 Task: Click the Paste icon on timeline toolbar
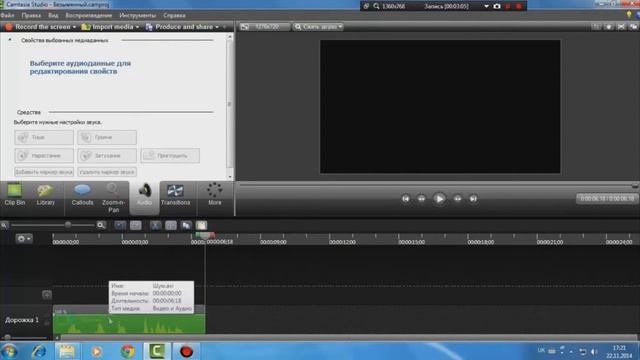click(x=201, y=225)
